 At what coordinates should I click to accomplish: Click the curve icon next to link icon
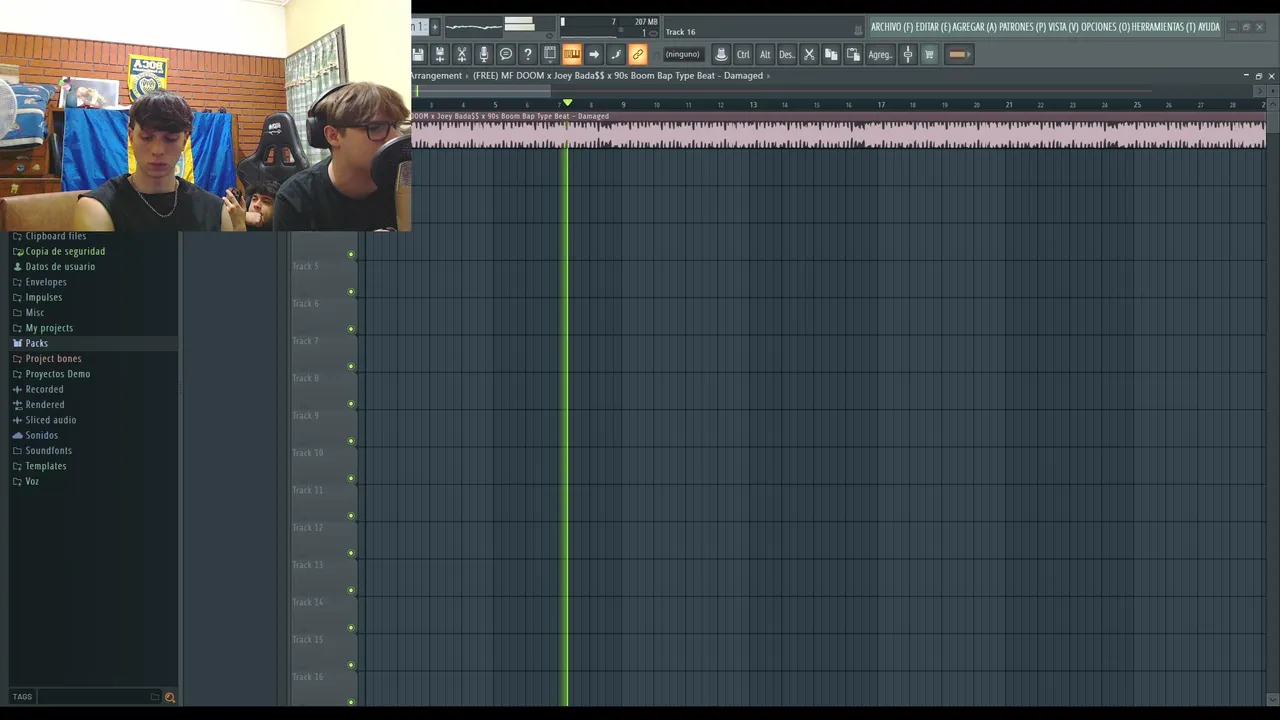coord(616,54)
